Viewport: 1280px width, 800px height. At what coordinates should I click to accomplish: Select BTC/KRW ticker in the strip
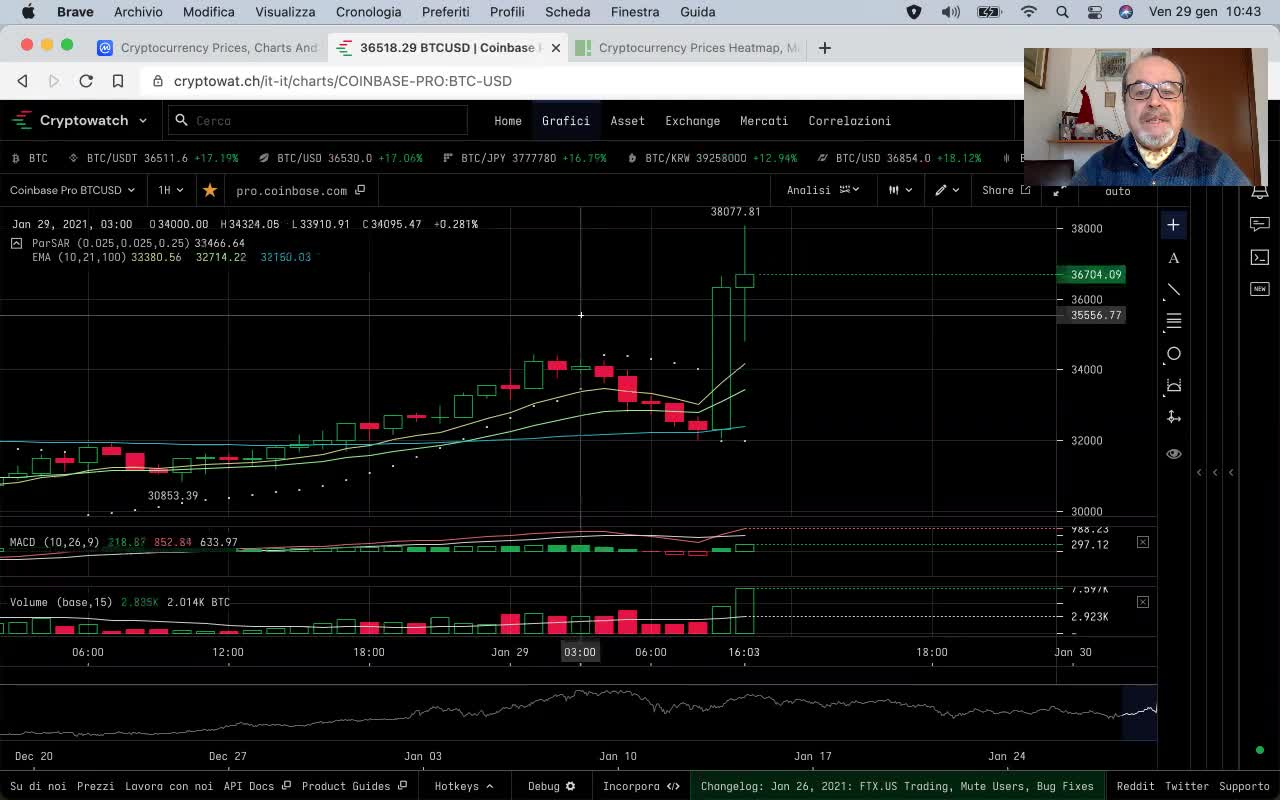(712, 158)
